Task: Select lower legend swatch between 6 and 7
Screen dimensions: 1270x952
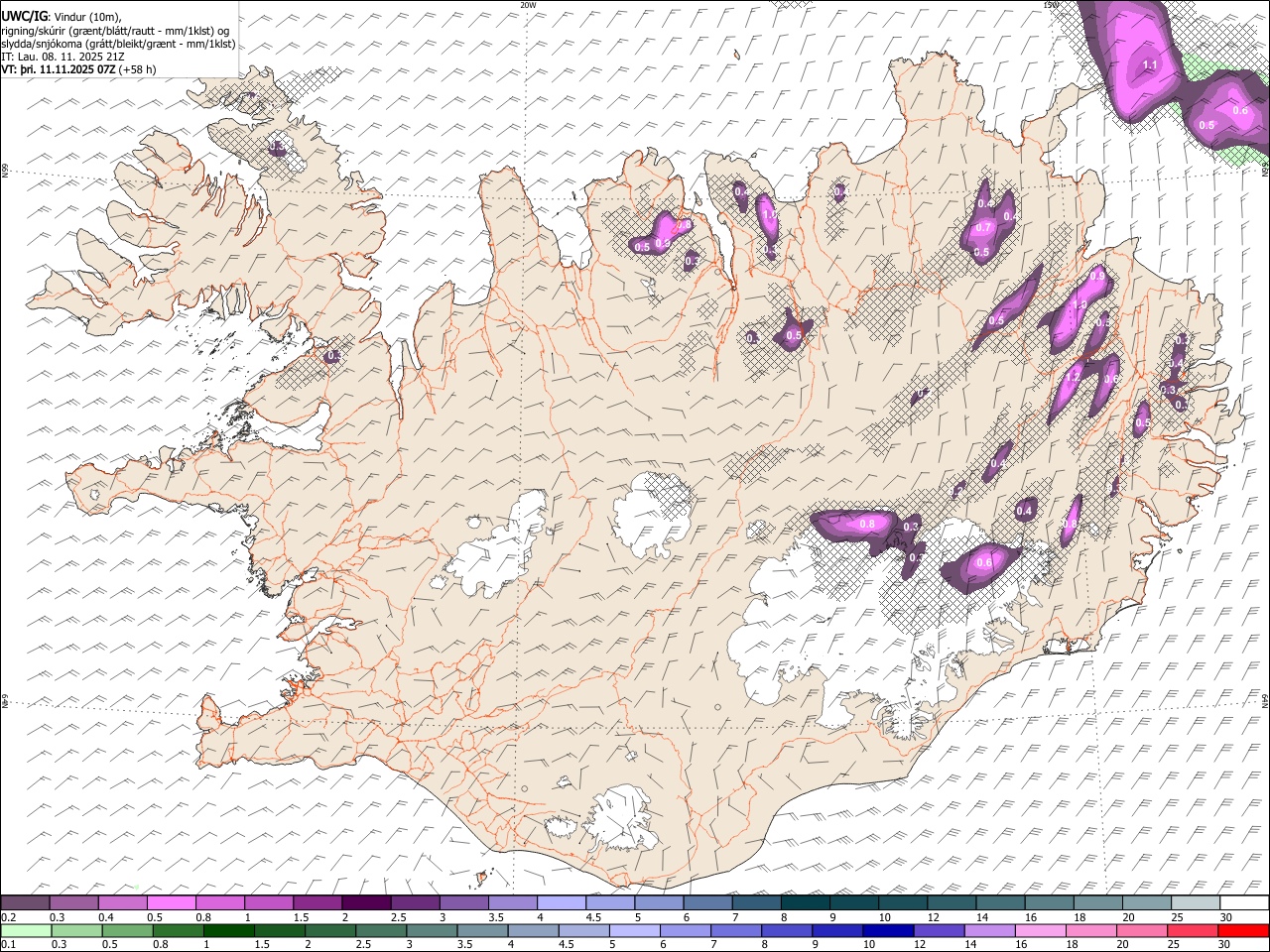Action: 685,930
